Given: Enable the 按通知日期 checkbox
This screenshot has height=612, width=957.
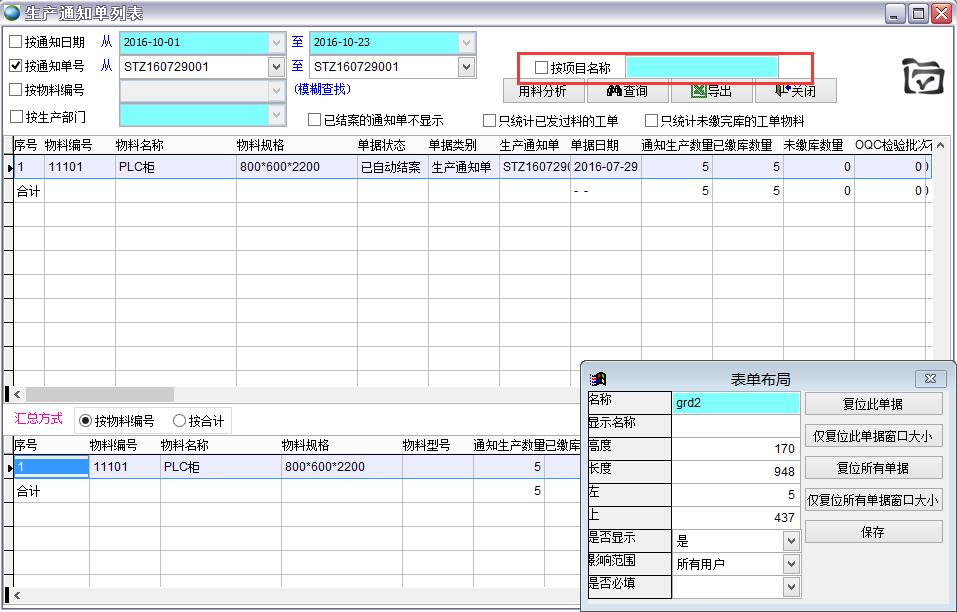Looking at the screenshot, I should pyautogui.click(x=15, y=42).
